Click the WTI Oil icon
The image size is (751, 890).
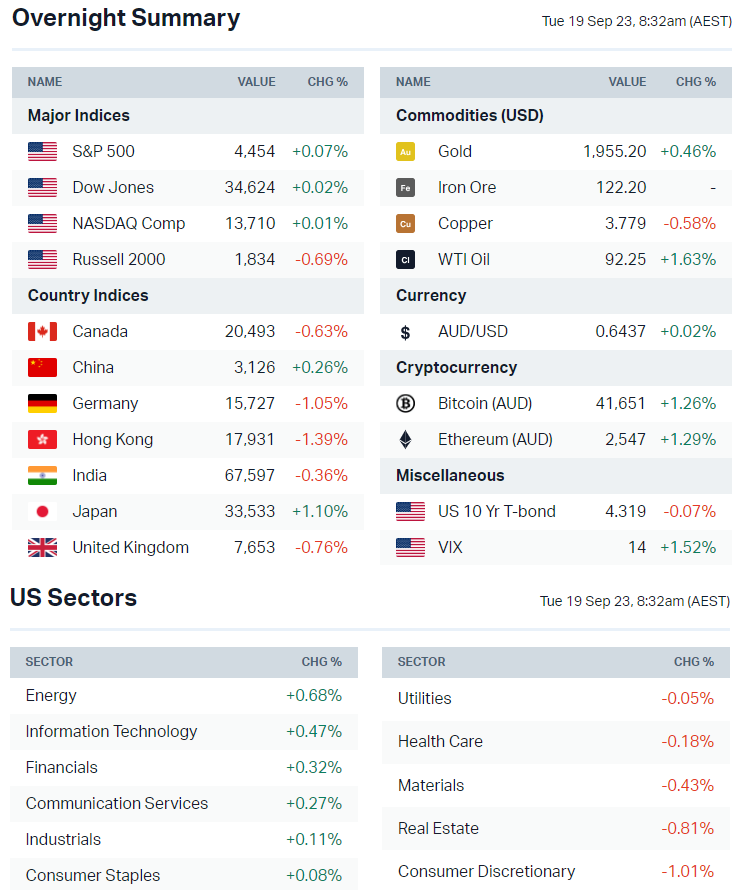click(405, 260)
